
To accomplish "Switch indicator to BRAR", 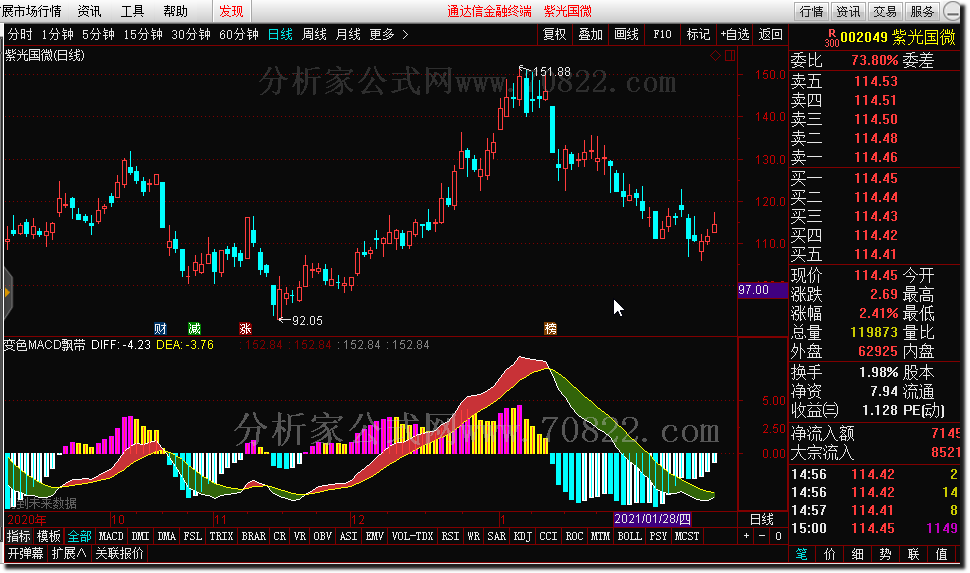I will pyautogui.click(x=254, y=536).
